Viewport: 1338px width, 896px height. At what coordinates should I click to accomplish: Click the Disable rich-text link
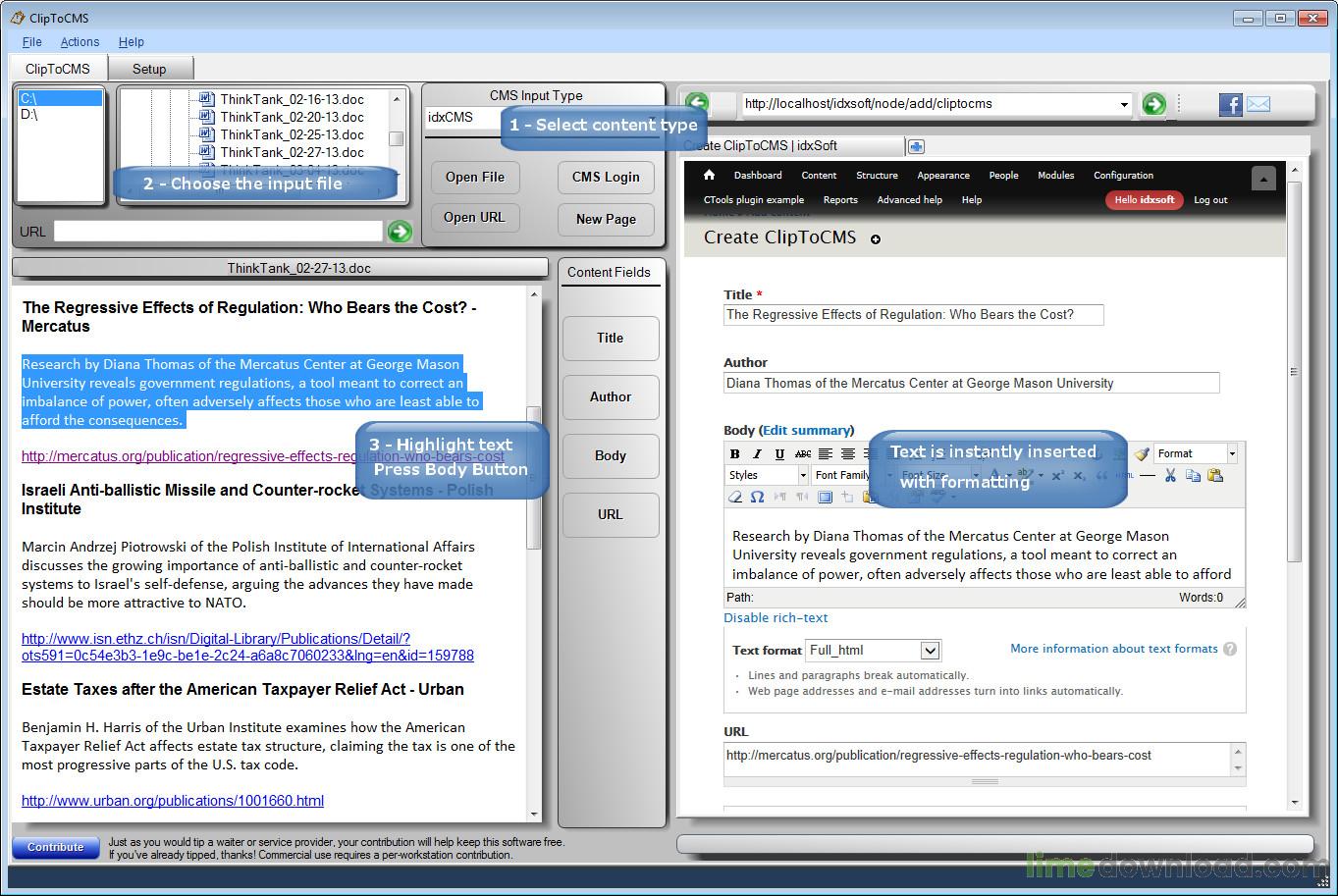776,618
